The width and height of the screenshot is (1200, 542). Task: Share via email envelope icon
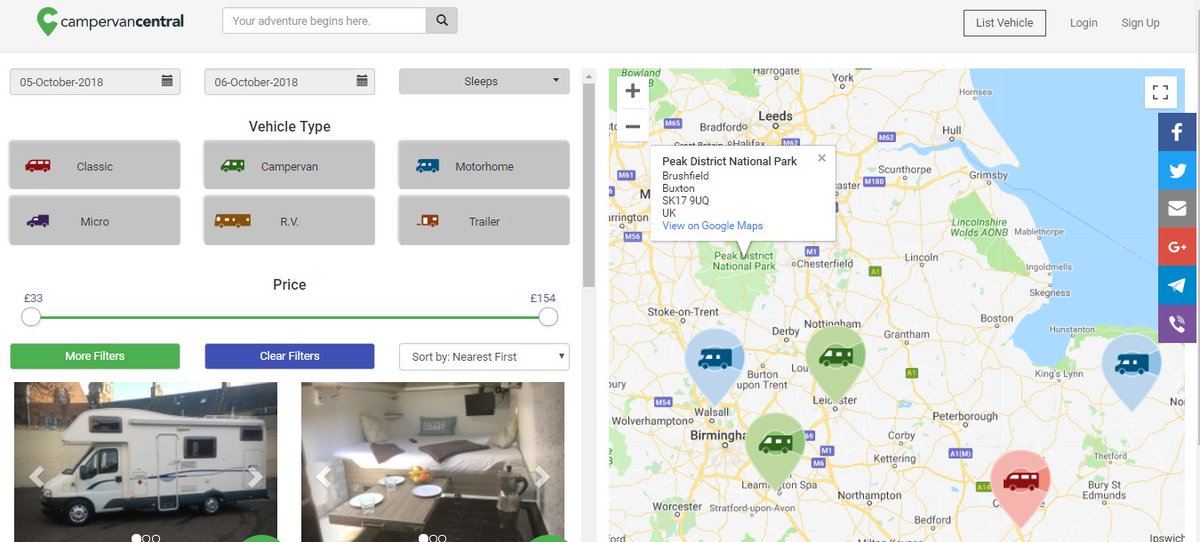1178,208
